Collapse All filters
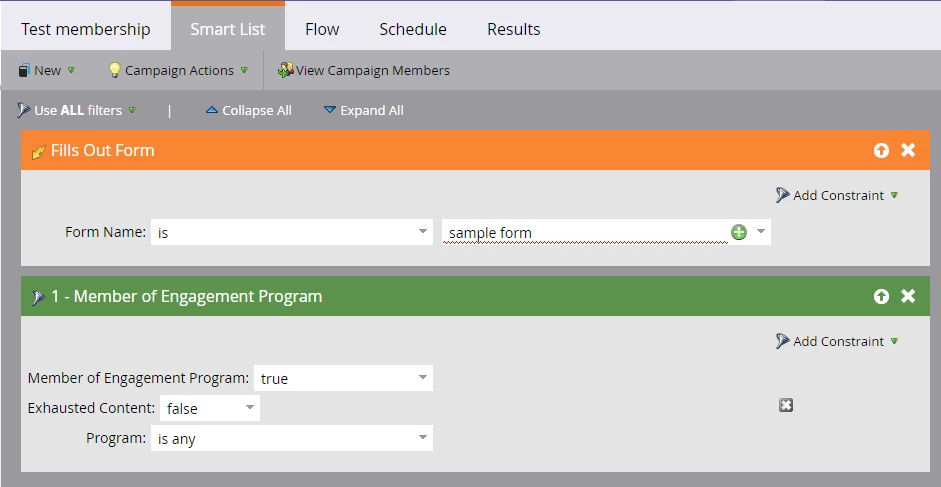Viewport: 941px width, 487px height. pos(248,110)
